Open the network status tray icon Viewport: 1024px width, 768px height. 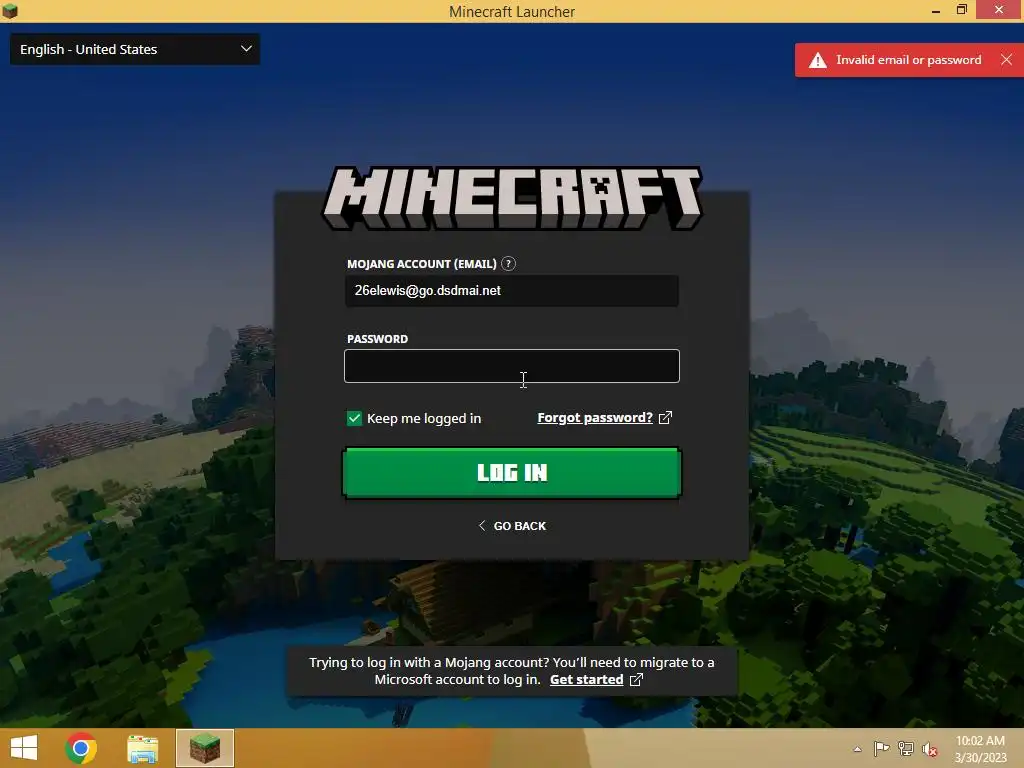click(x=906, y=748)
